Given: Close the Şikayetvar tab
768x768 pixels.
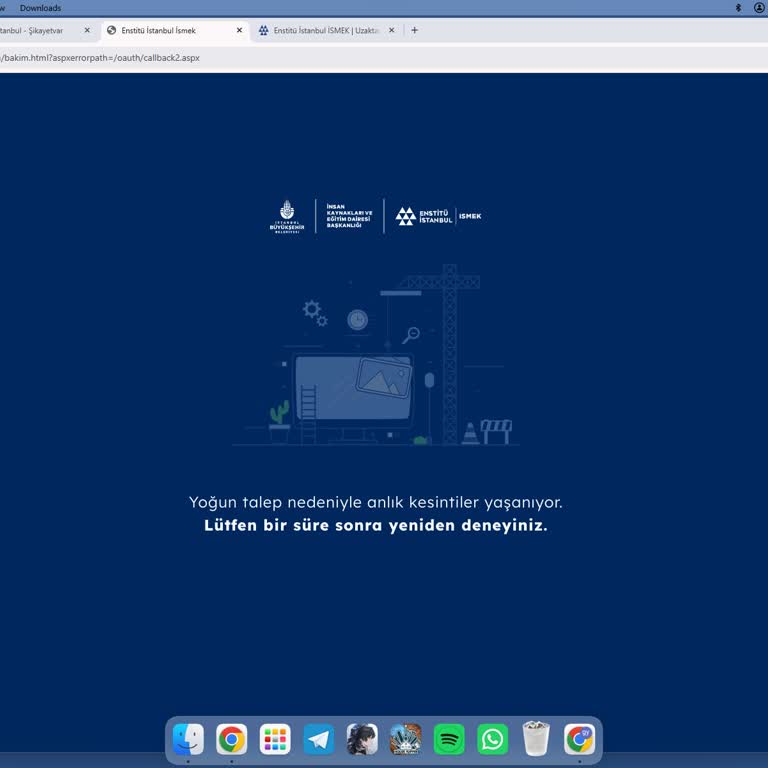Looking at the screenshot, I should [87, 30].
